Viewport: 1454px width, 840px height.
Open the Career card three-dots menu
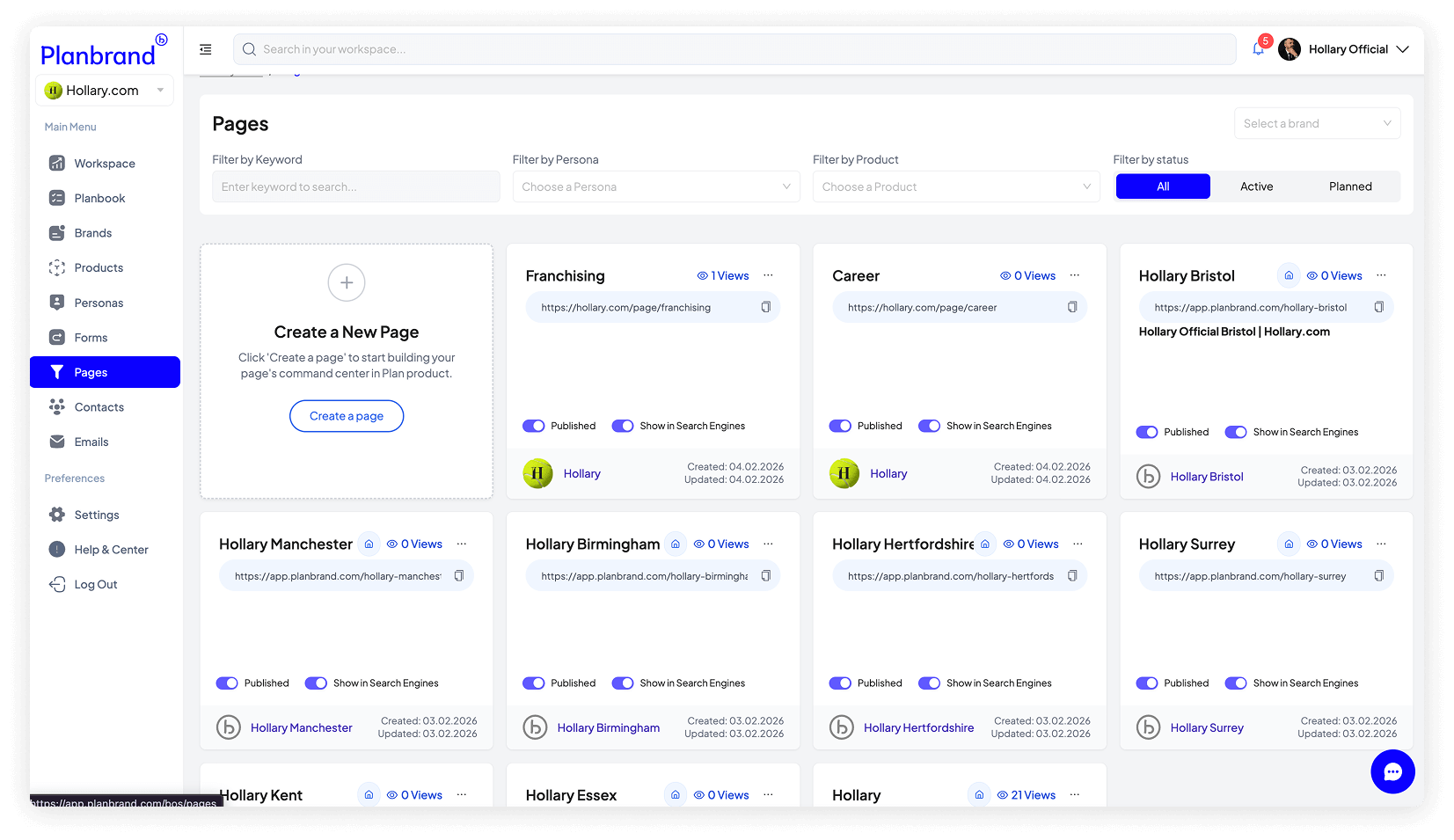tap(1074, 275)
